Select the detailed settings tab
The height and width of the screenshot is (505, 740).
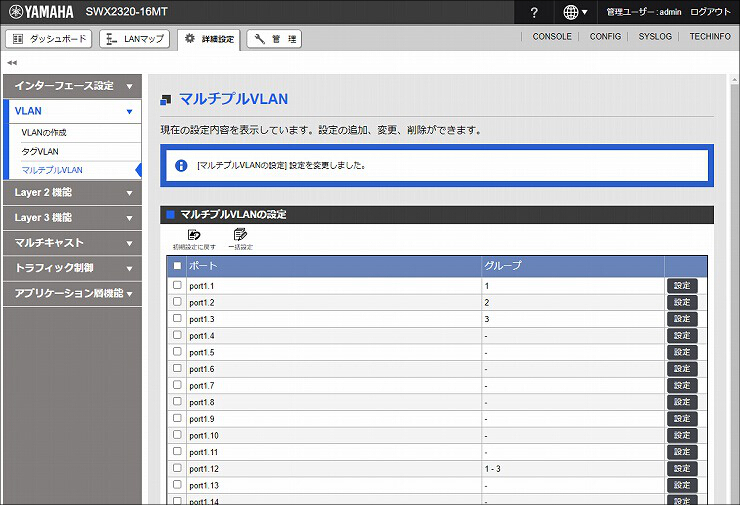(209, 39)
